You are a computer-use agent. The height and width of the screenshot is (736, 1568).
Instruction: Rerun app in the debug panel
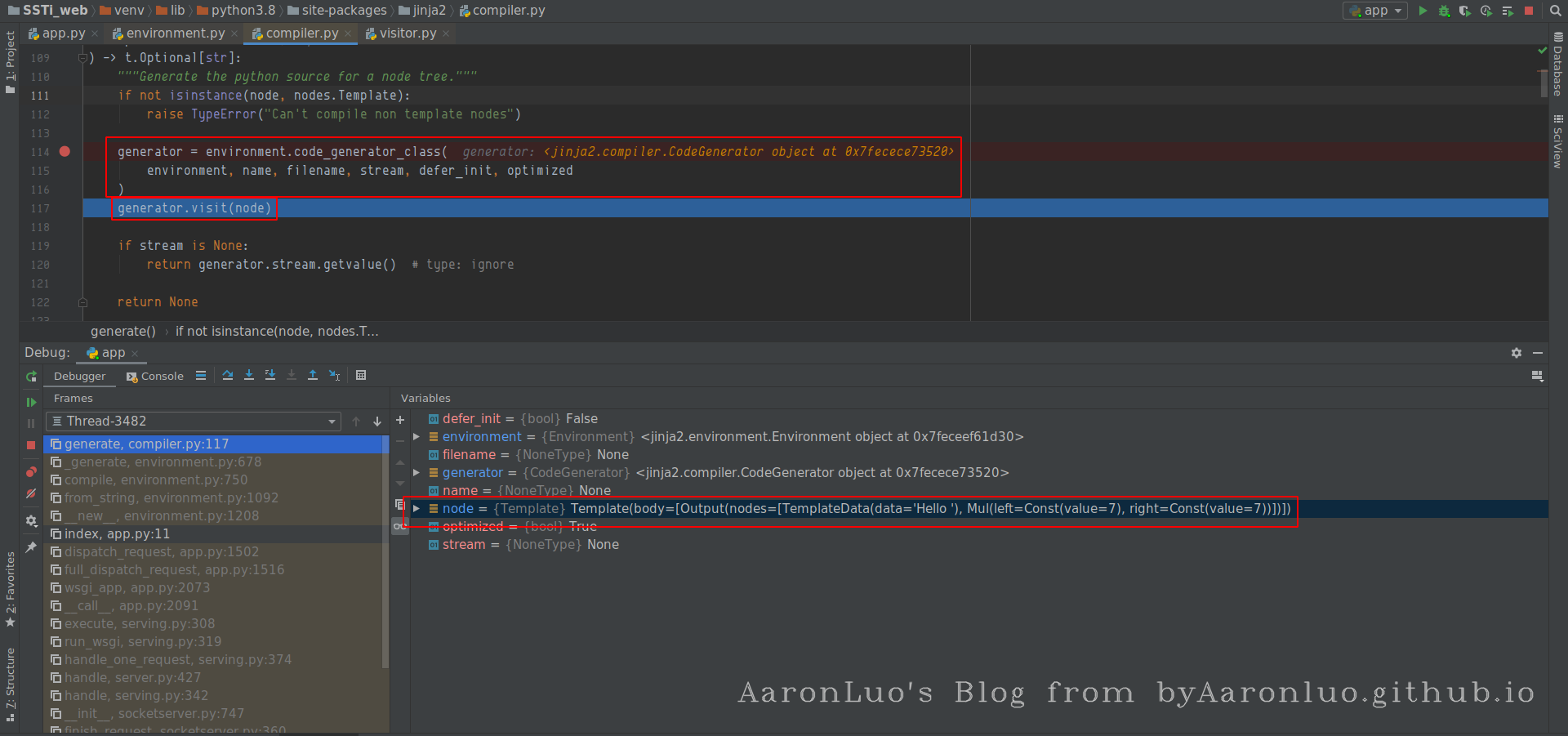[x=31, y=377]
